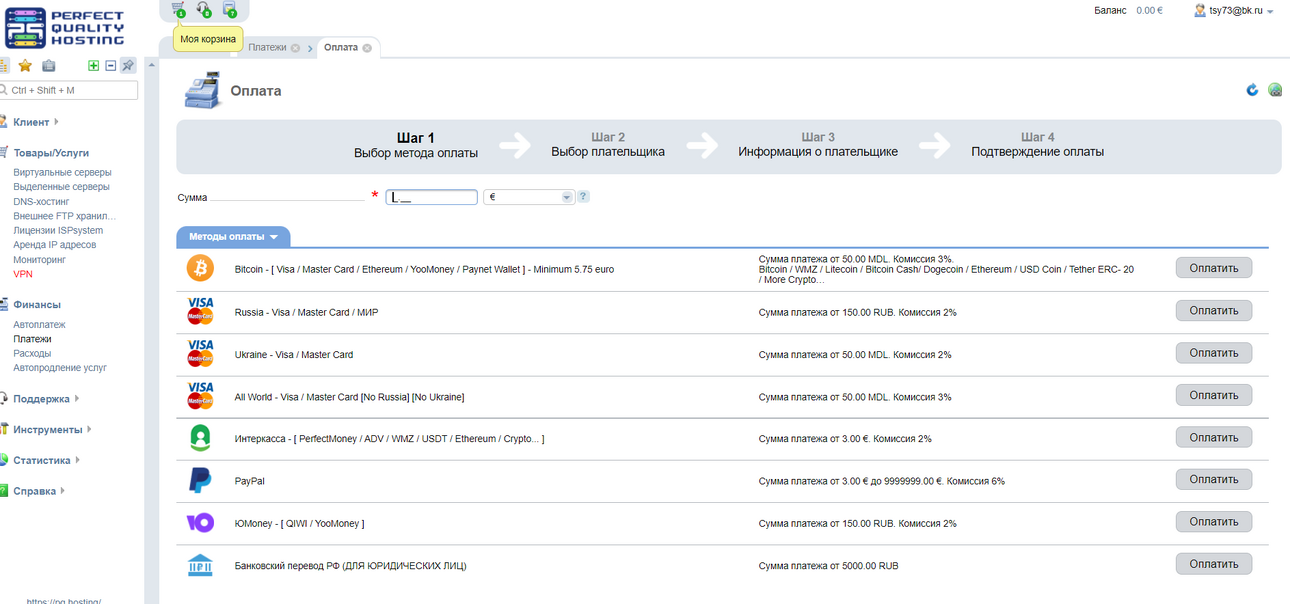Refresh the page with blue arrow icon
Screen dimensions: 1290x604
click(1252, 90)
